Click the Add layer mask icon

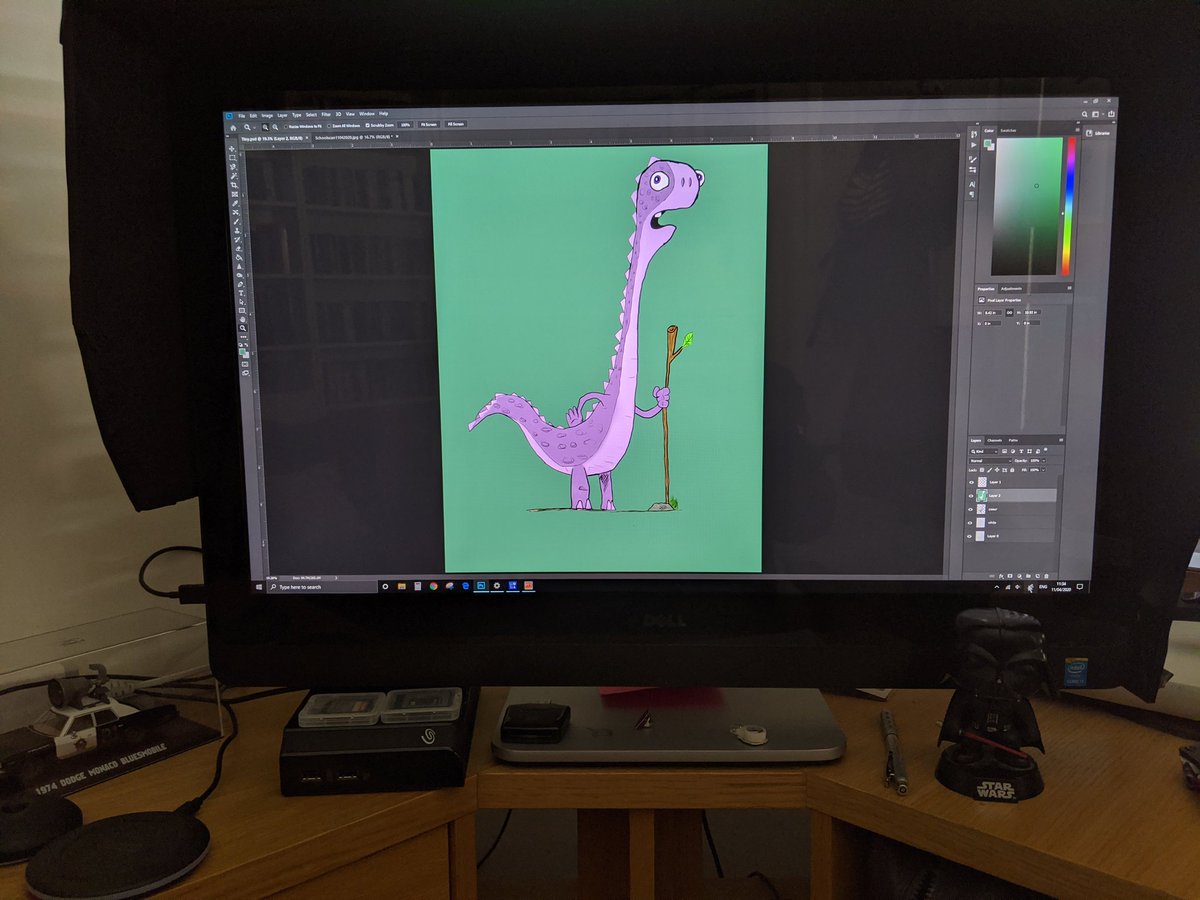tap(1010, 576)
